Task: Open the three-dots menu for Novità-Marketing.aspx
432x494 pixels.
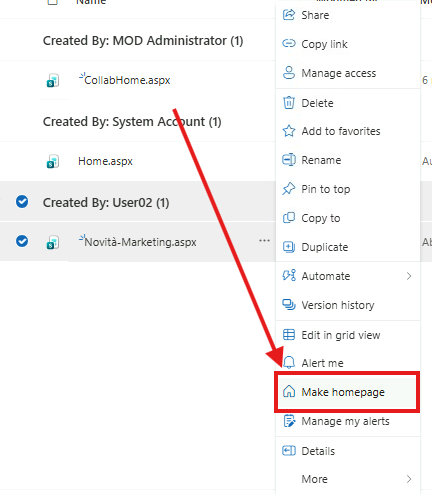Action: [264, 240]
